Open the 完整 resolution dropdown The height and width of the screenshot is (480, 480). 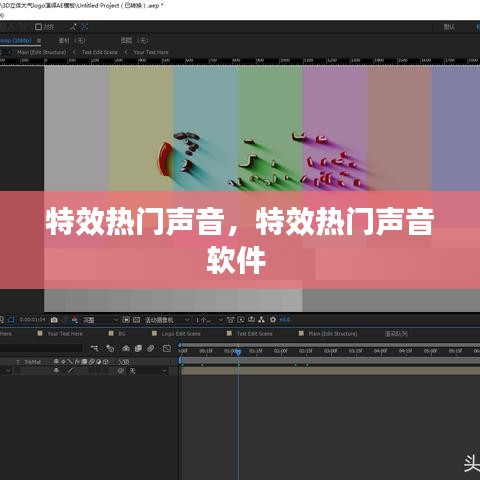point(100,320)
